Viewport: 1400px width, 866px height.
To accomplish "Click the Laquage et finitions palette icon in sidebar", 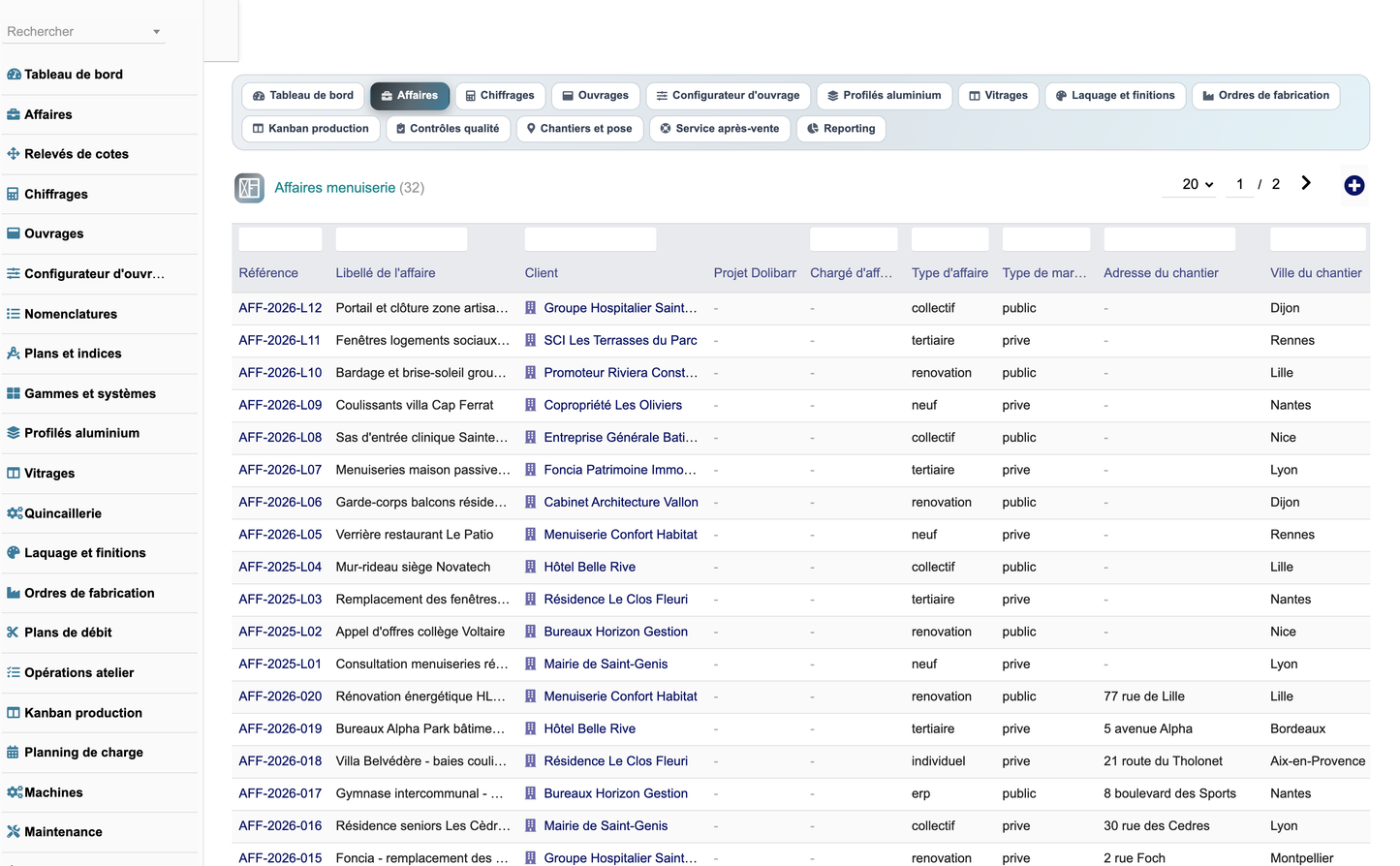I will pyautogui.click(x=14, y=553).
